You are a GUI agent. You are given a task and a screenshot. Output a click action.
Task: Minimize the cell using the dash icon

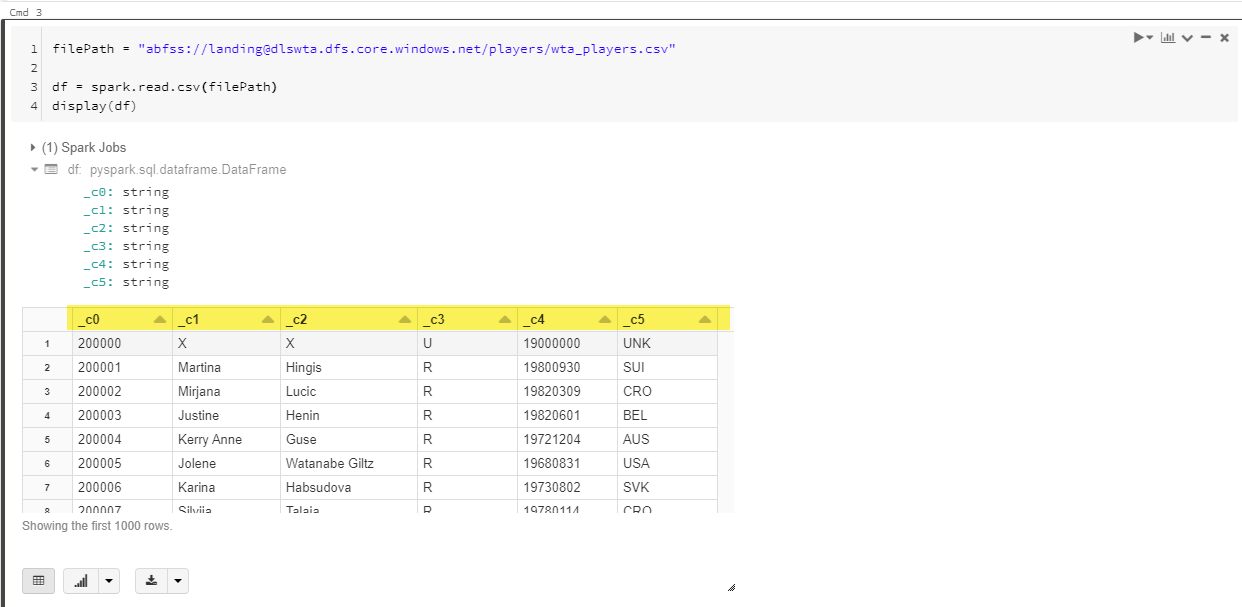1206,37
